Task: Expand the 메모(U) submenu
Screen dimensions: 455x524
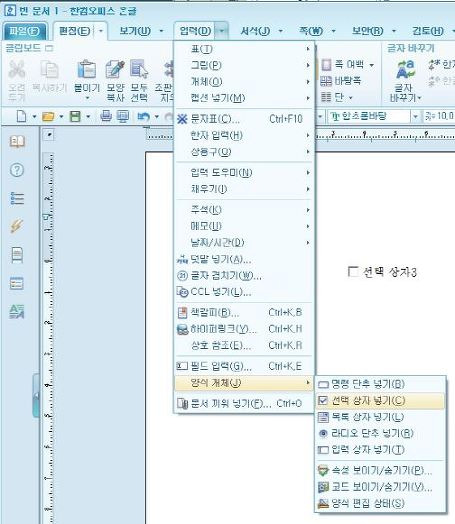Action: (244, 226)
